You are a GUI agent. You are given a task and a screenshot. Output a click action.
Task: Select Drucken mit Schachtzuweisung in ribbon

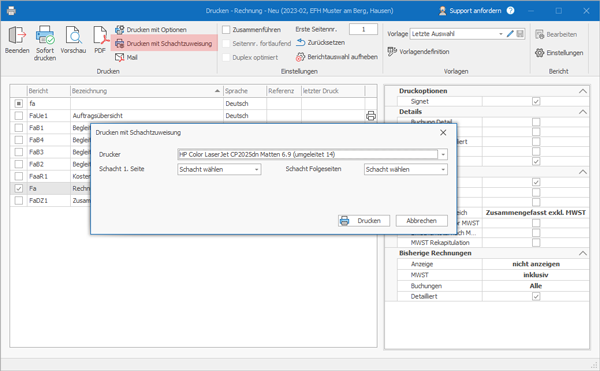(164, 43)
